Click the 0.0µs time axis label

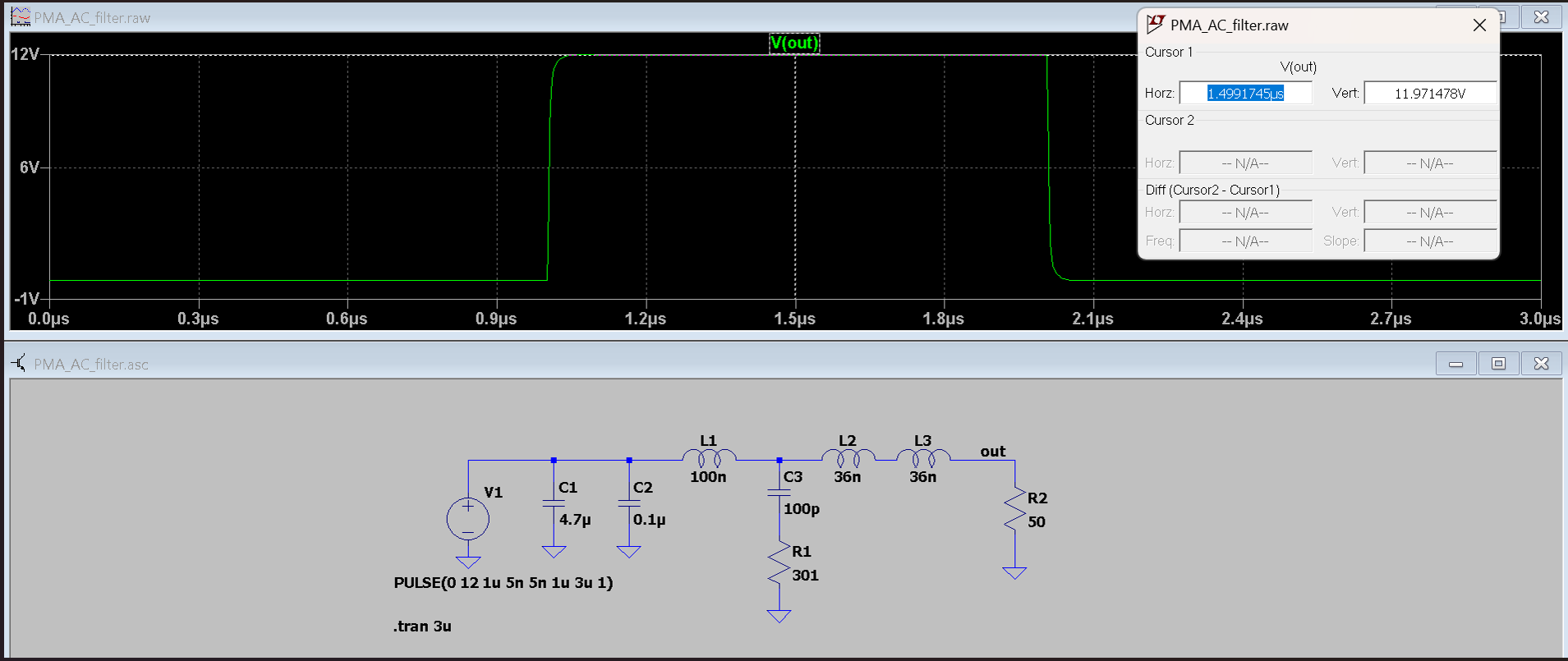click(x=48, y=319)
